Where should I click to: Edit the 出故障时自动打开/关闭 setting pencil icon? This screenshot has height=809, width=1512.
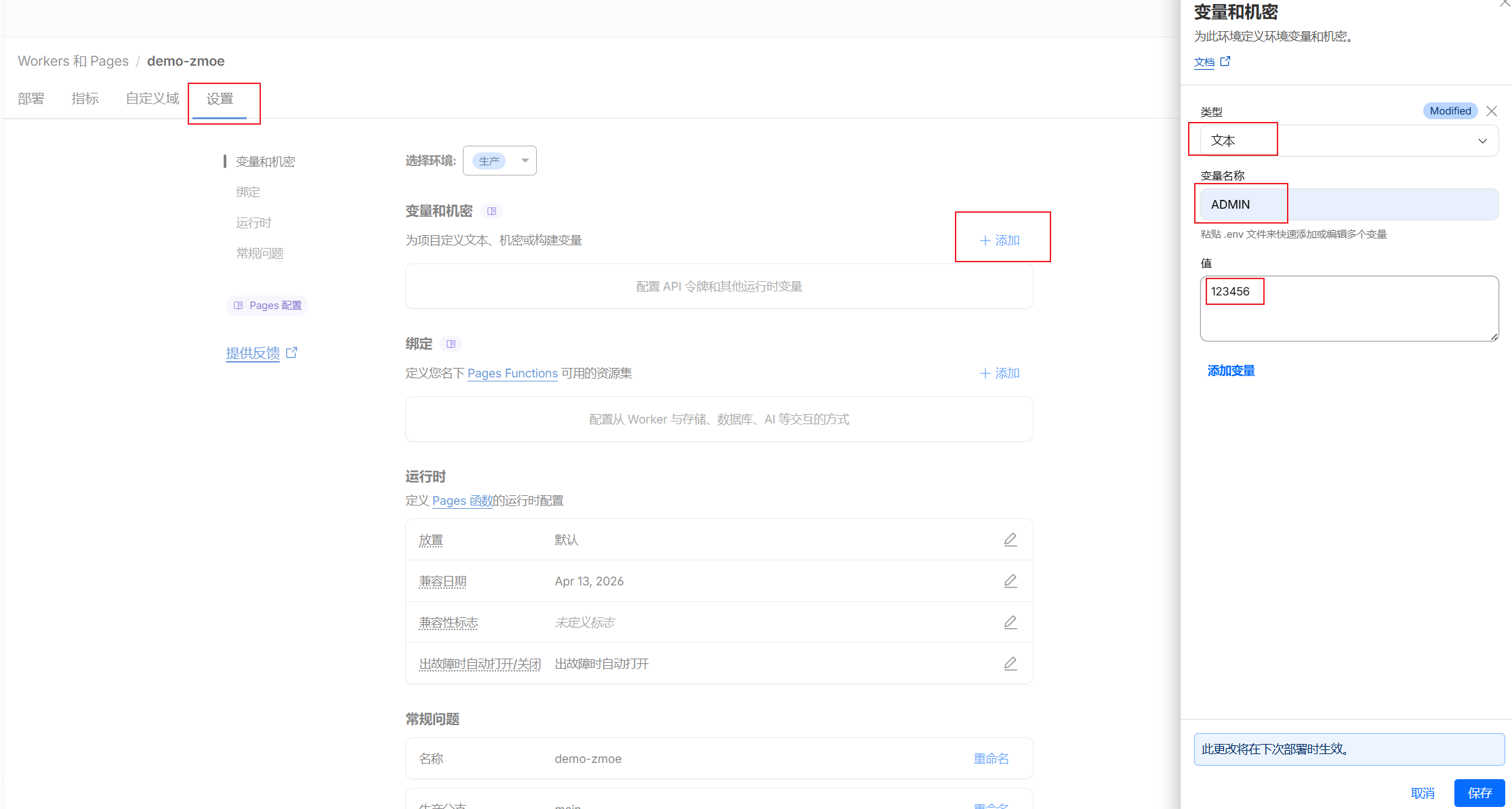[x=1010, y=663]
